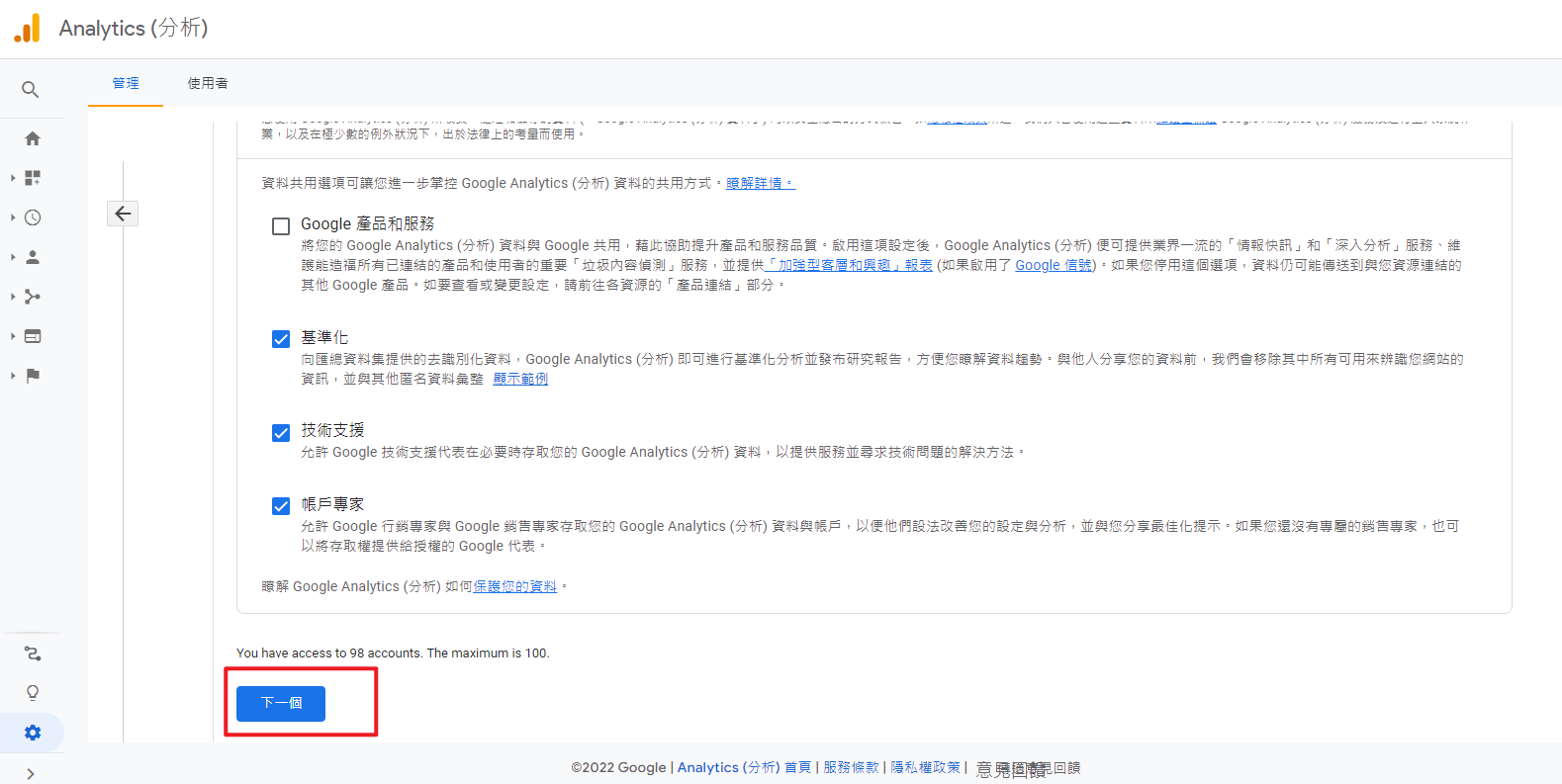Open the 瞭解詳情 link
This screenshot has height=784, width=1562.
coord(760,183)
